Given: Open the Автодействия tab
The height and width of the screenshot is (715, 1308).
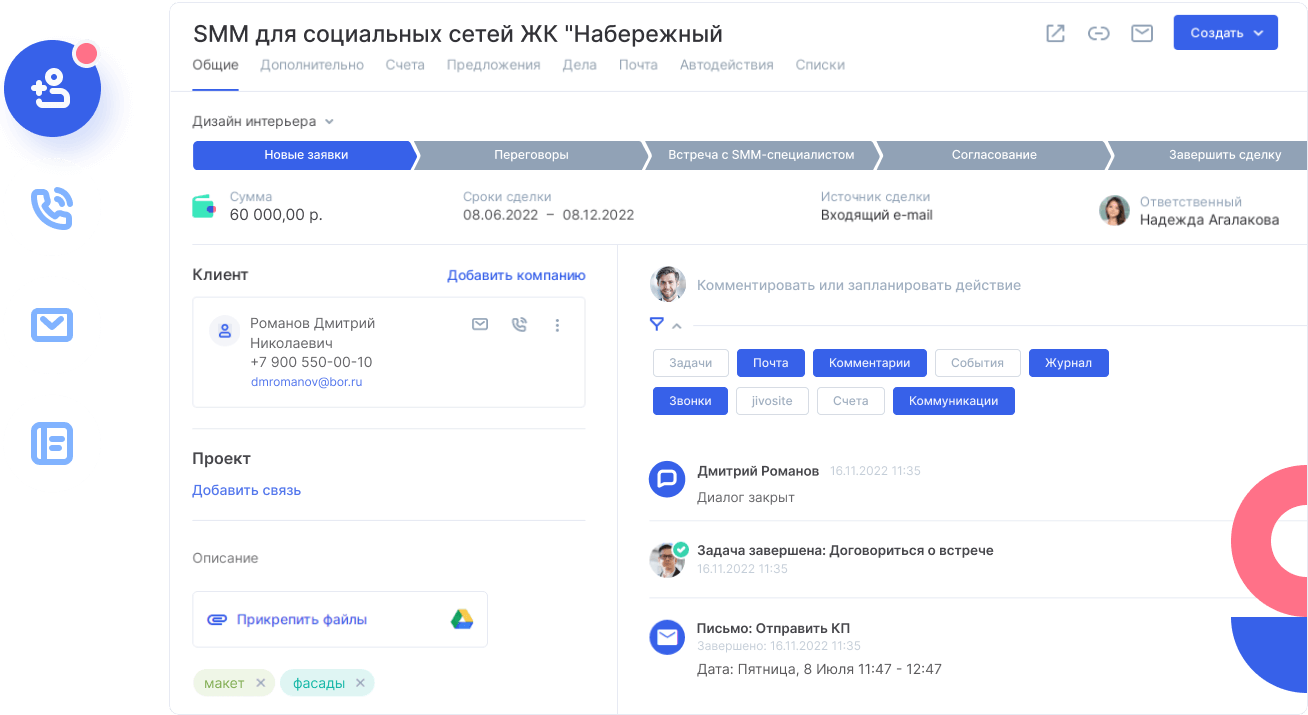Looking at the screenshot, I should [x=726, y=65].
